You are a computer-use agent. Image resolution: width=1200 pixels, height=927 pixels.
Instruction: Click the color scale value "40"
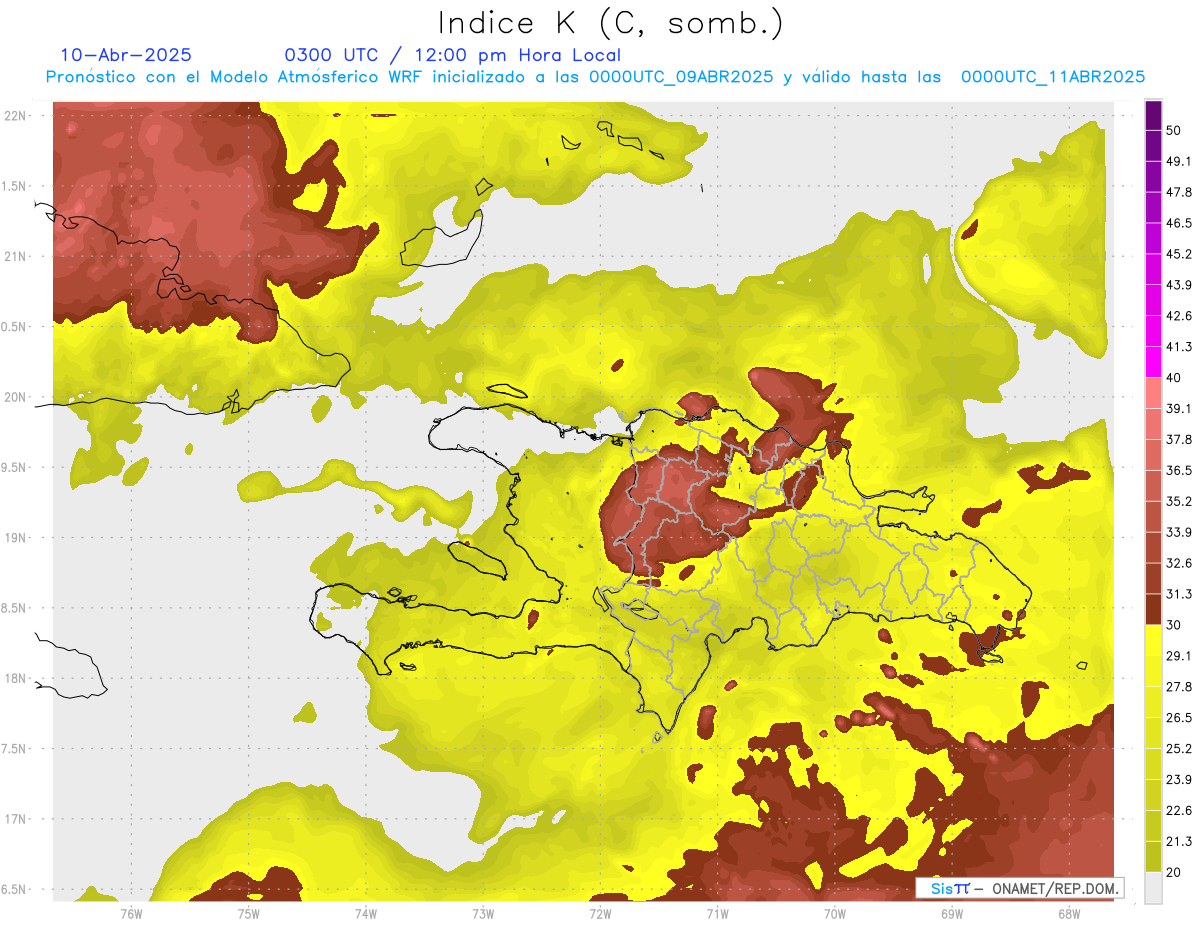[x=1174, y=378]
